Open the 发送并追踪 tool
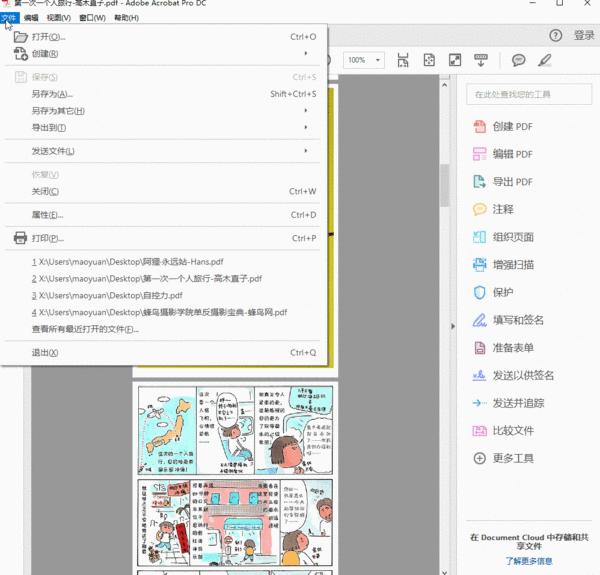The image size is (600, 575). [x=509, y=403]
